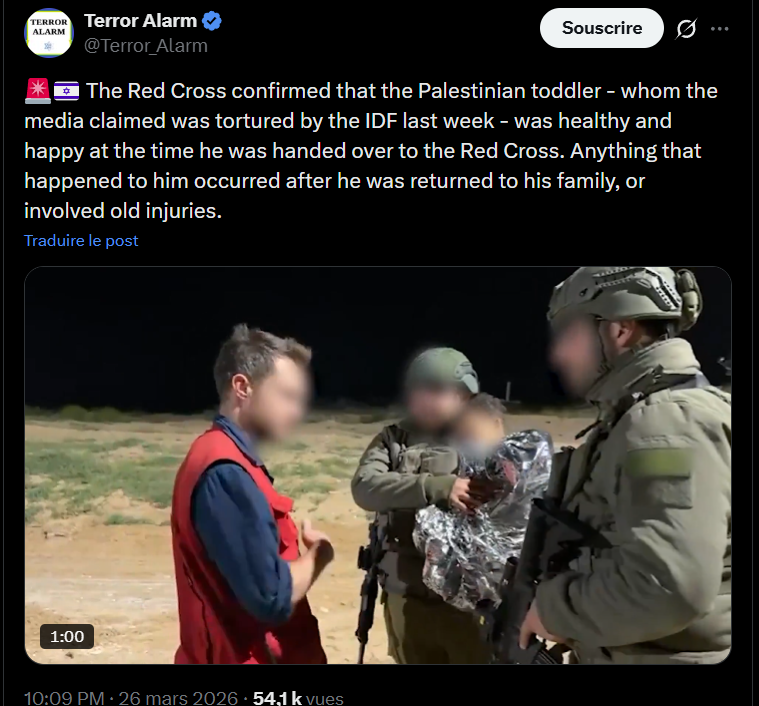View the 54,1 k vues count
This screenshot has width=759, height=706.
298,698
